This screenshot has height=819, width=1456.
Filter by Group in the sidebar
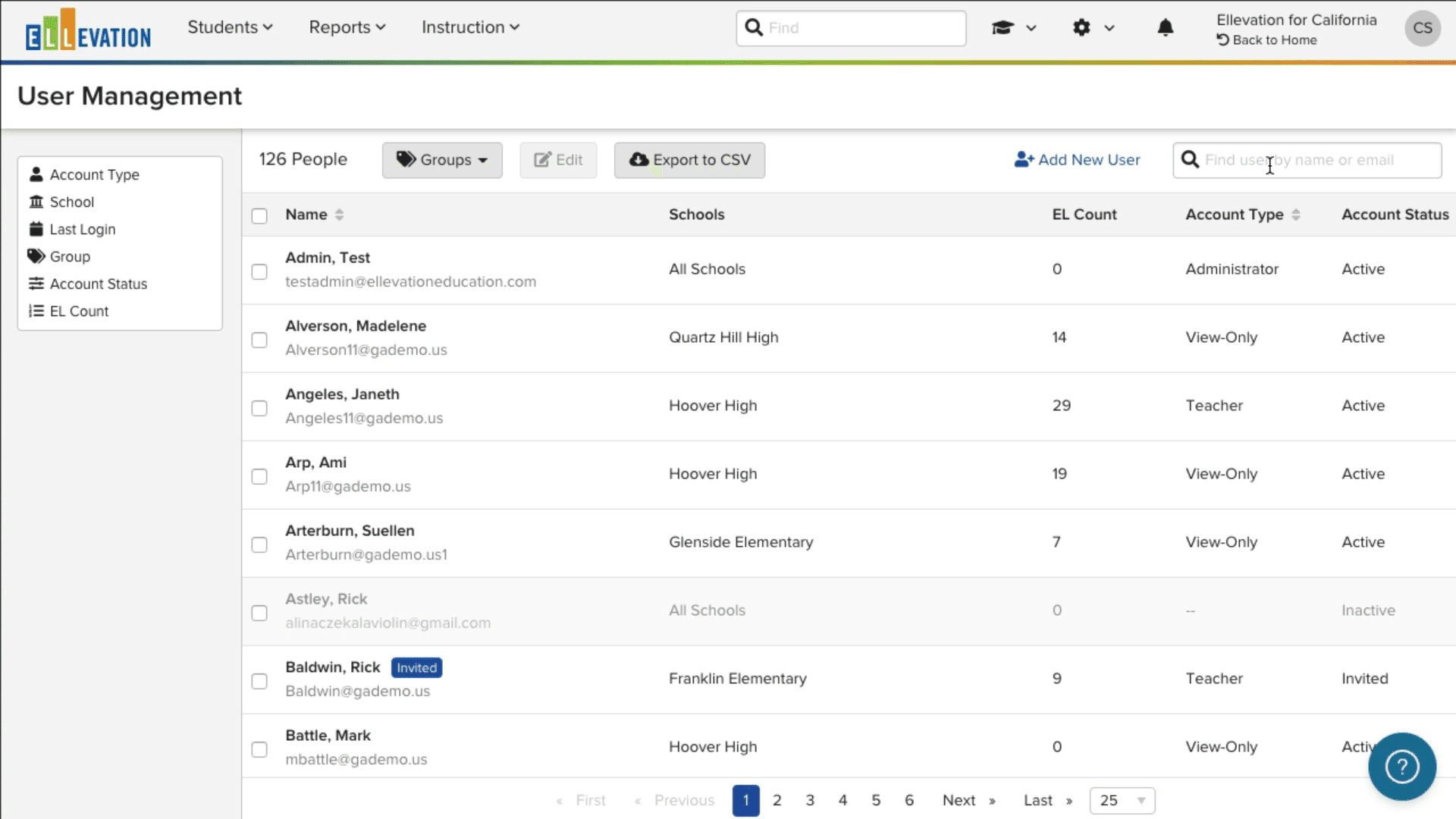pyautogui.click(x=70, y=256)
